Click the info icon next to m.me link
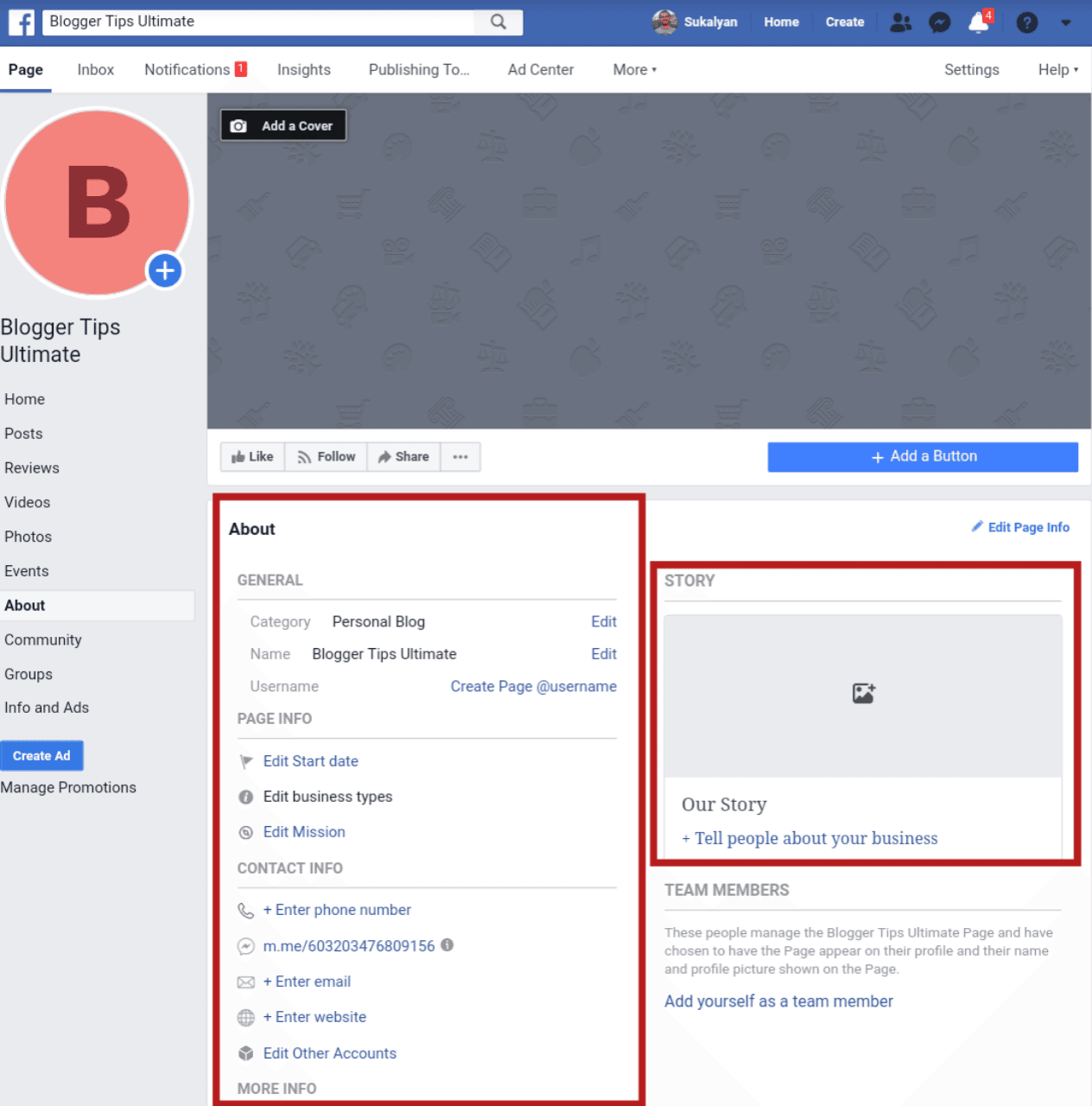Screen dimensions: 1092x1106 click(x=448, y=944)
